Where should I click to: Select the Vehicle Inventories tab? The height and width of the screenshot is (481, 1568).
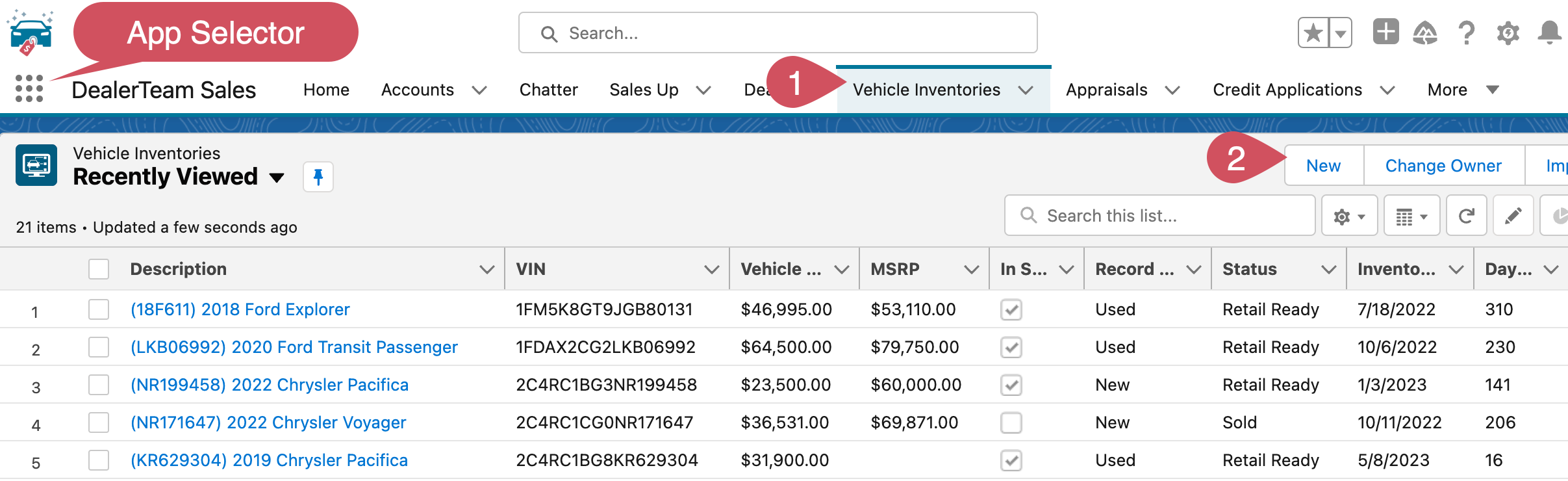point(926,90)
